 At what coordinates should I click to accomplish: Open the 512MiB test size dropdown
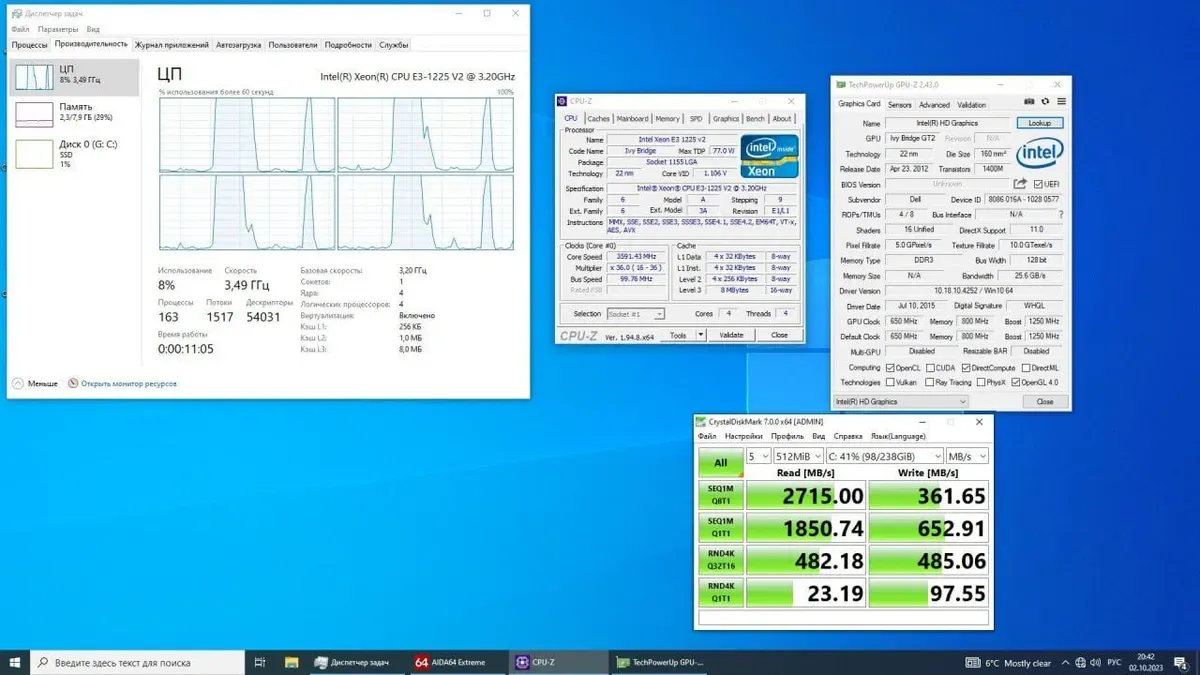tap(797, 456)
